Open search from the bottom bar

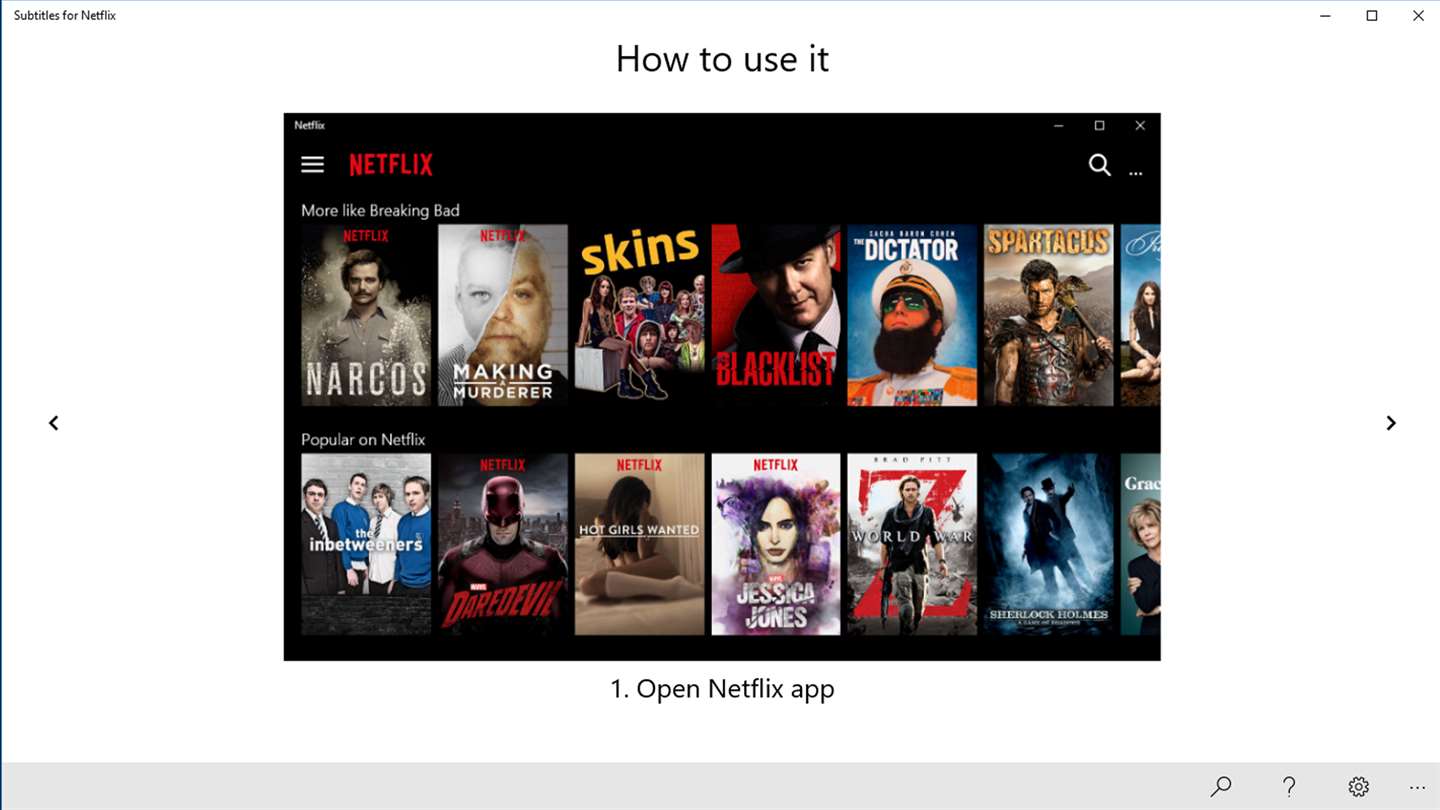(1221, 787)
